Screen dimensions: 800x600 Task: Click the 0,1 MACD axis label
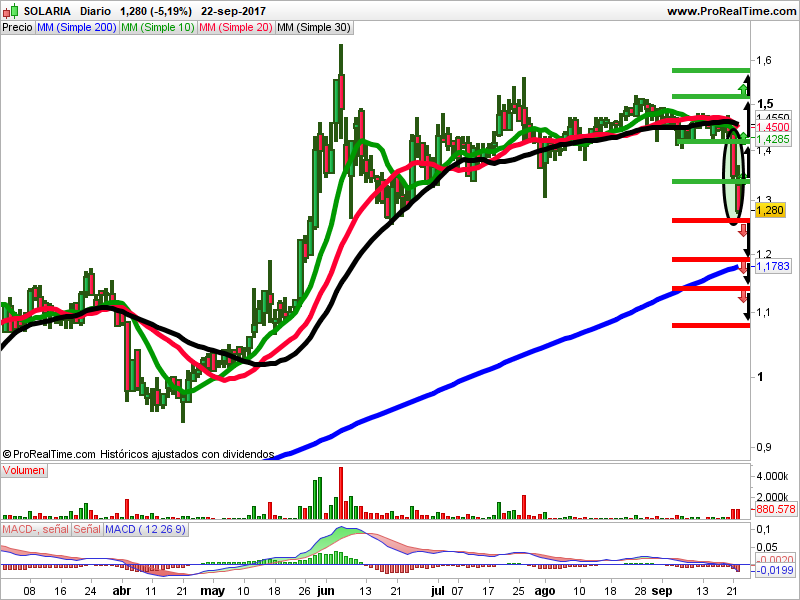[x=764, y=529]
